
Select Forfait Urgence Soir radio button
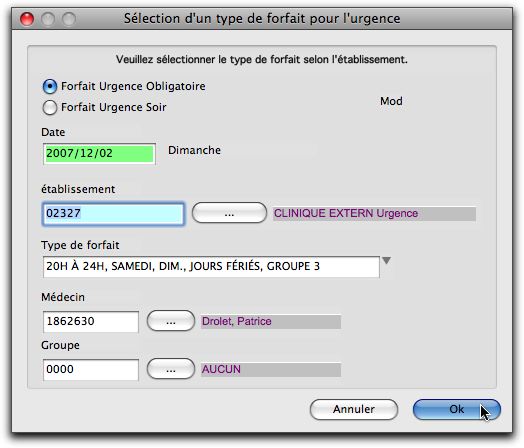click(50, 108)
